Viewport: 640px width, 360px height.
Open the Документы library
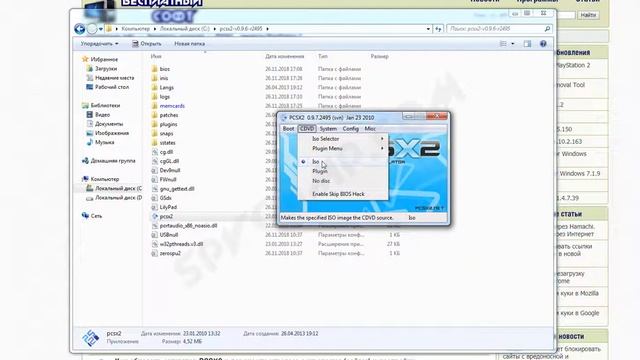click(109, 124)
